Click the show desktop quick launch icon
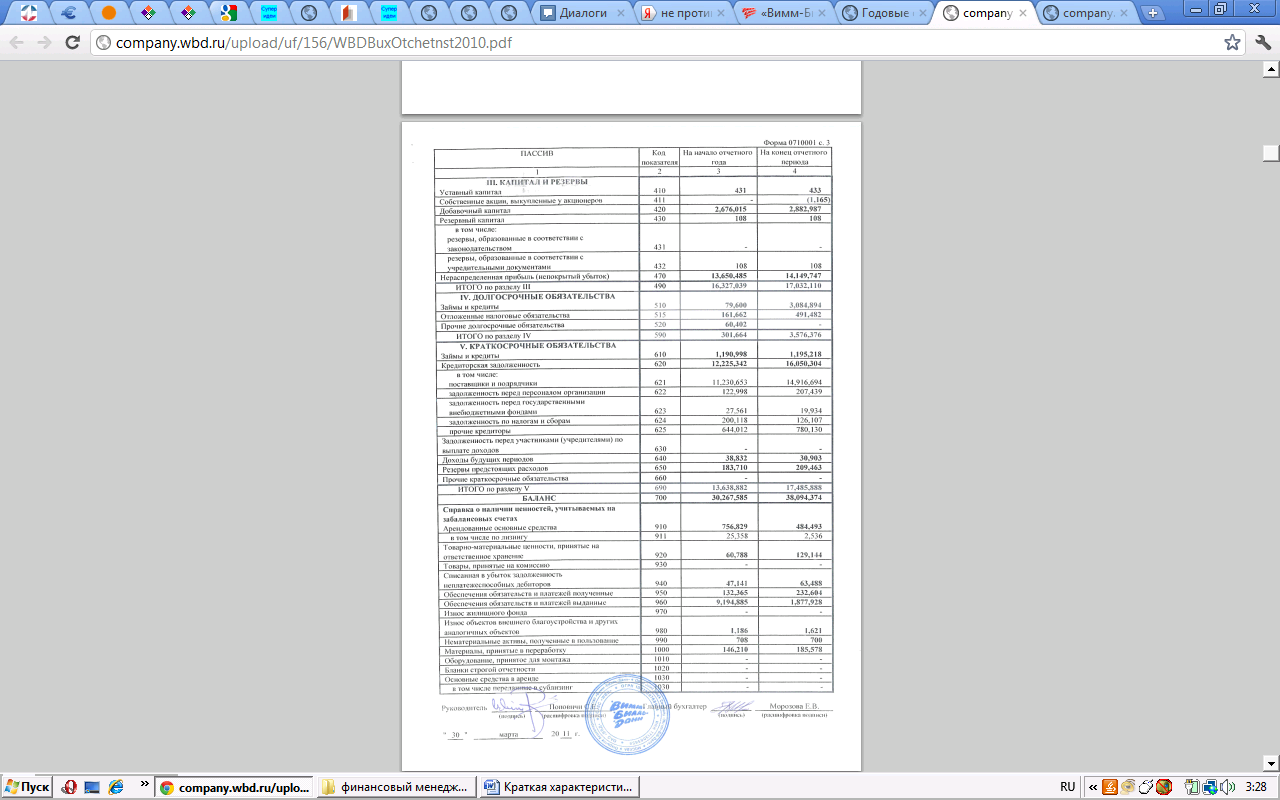Screen dimensions: 1280x800 (92, 787)
